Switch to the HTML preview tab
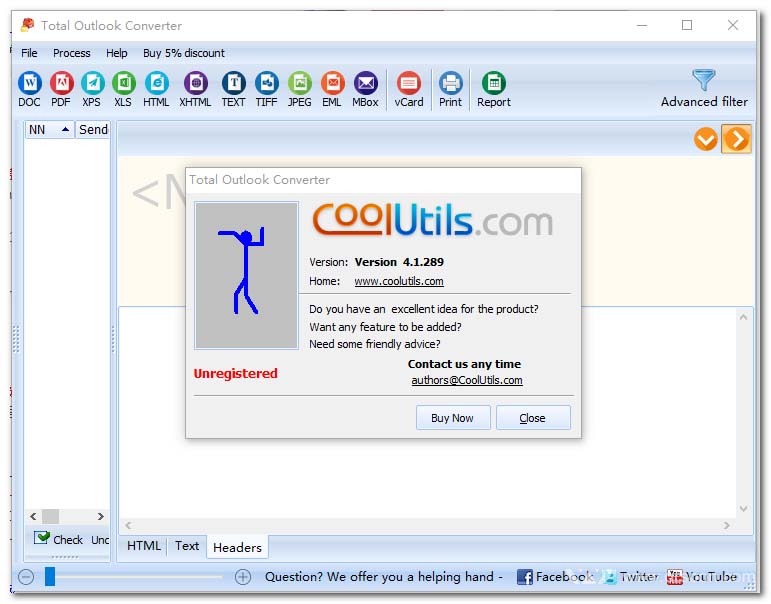 click(144, 546)
